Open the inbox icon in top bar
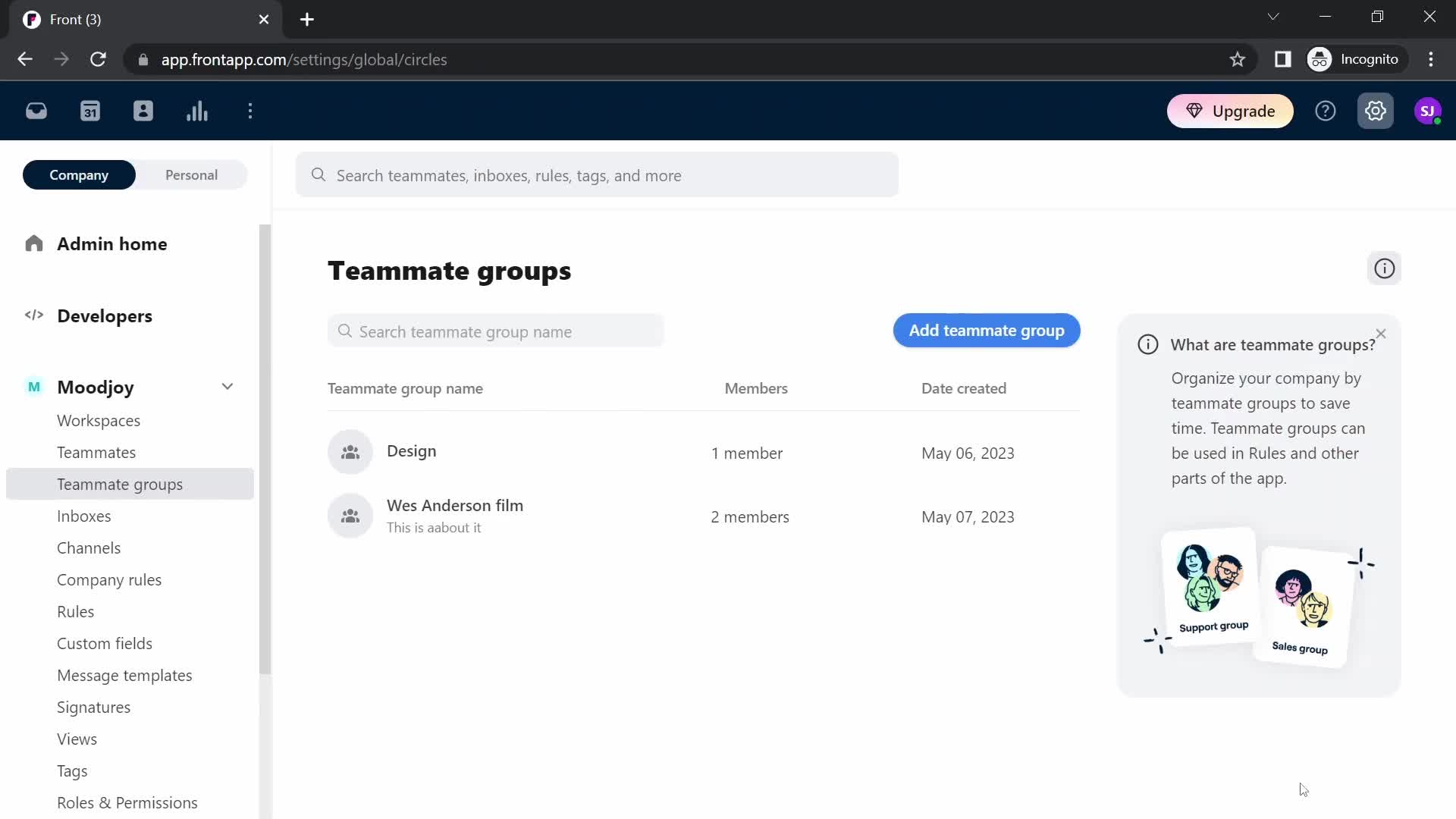Viewport: 1456px width, 819px height. (36, 111)
